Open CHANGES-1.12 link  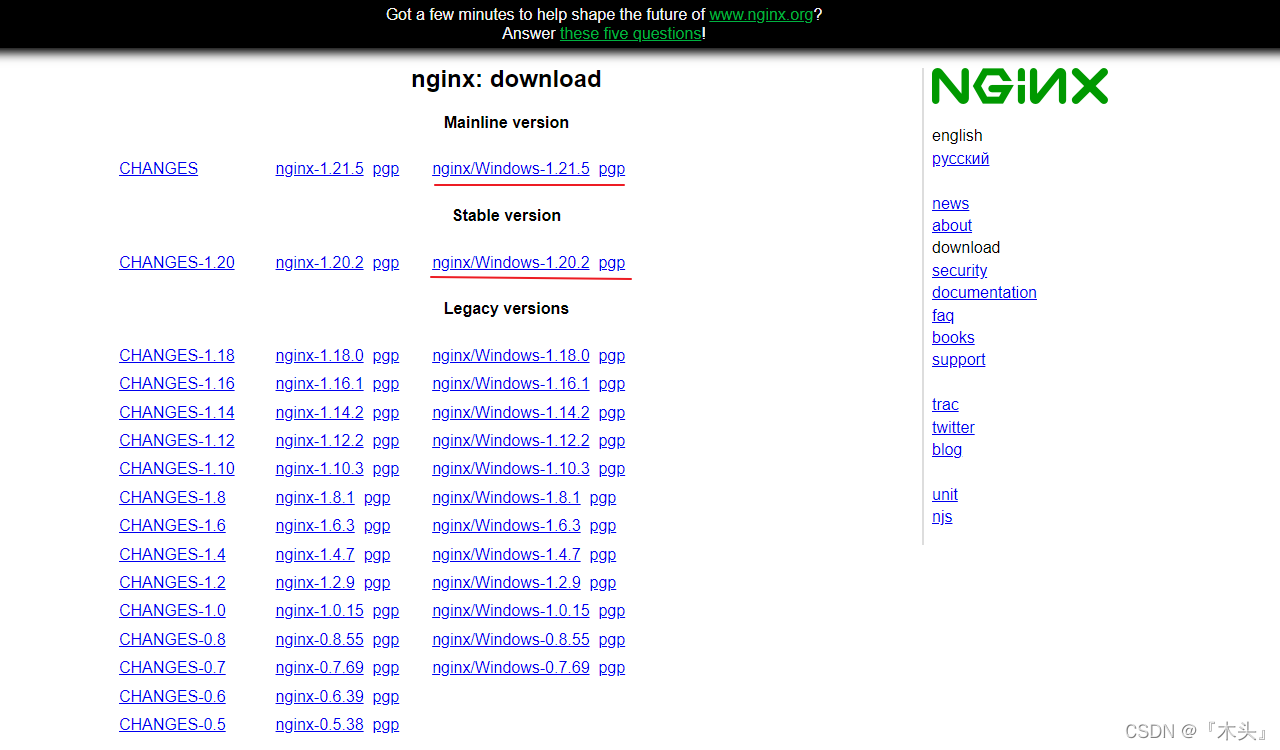click(177, 440)
